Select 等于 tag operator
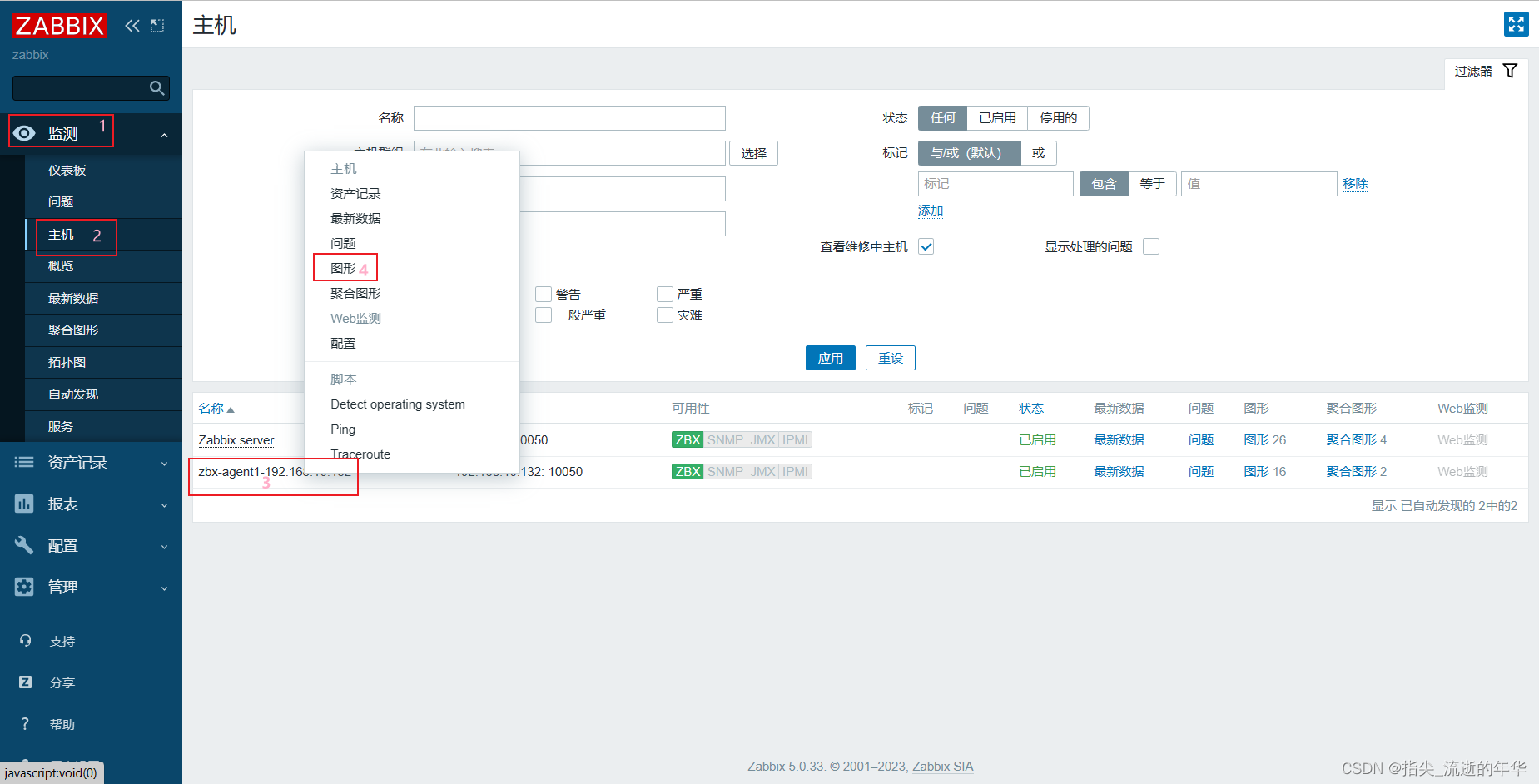Image resolution: width=1539 pixels, height=784 pixels. pos(1152,184)
